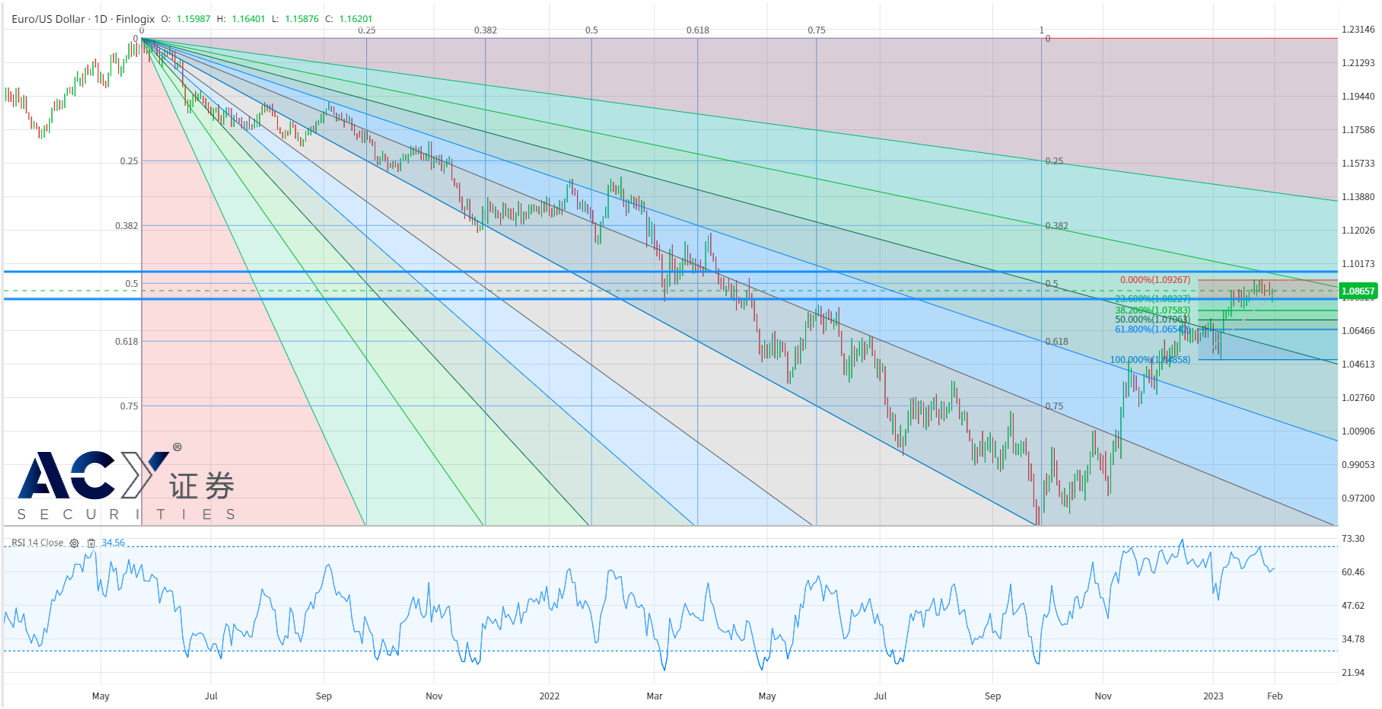This screenshot has height=709, width=1382.
Task: Click the 0.75 label atop the Fib fan
Action: (816, 31)
